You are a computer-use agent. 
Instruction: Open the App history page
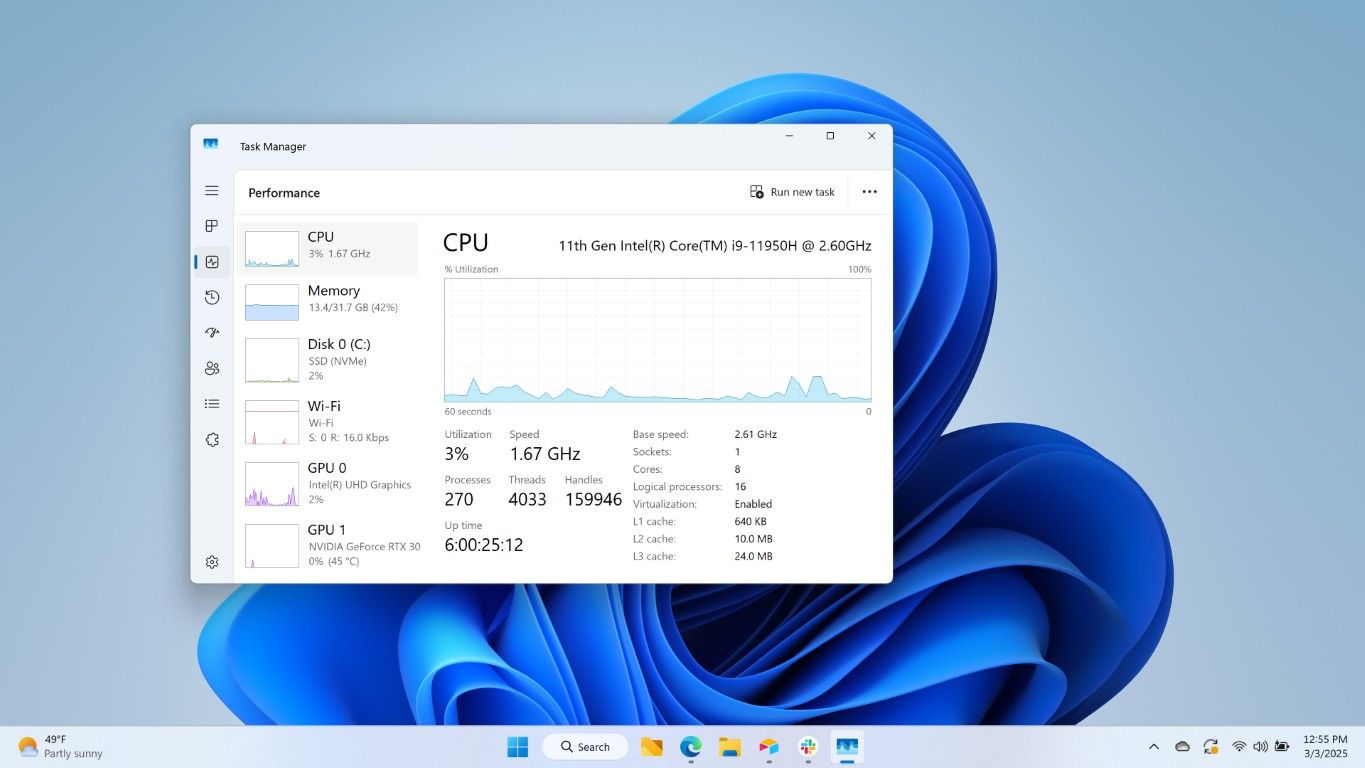point(211,297)
